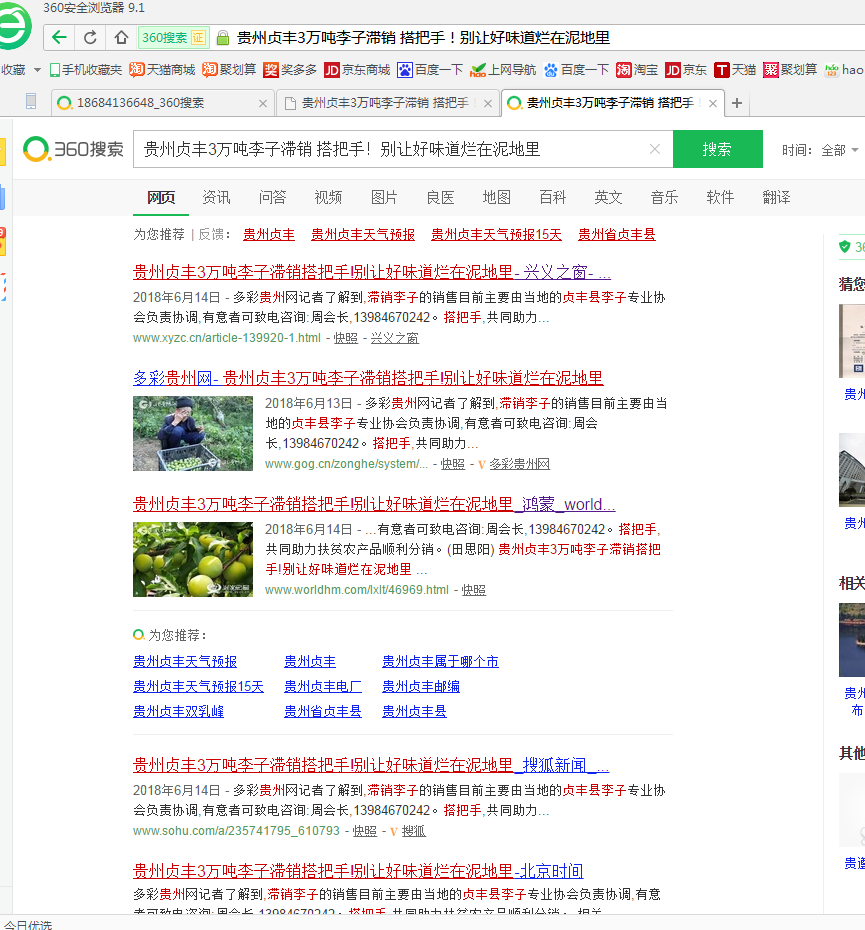This screenshot has width=865, height=930.
Task: Go to the browser home page icon
Action: tap(121, 38)
